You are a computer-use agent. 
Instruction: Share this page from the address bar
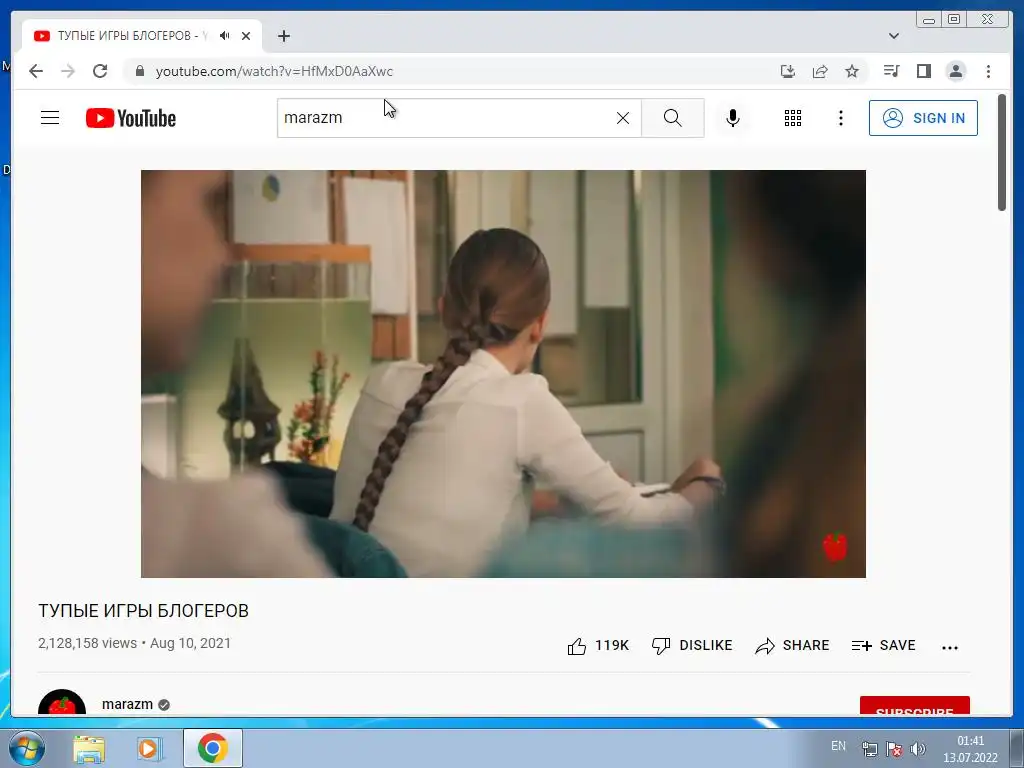pyautogui.click(x=820, y=71)
